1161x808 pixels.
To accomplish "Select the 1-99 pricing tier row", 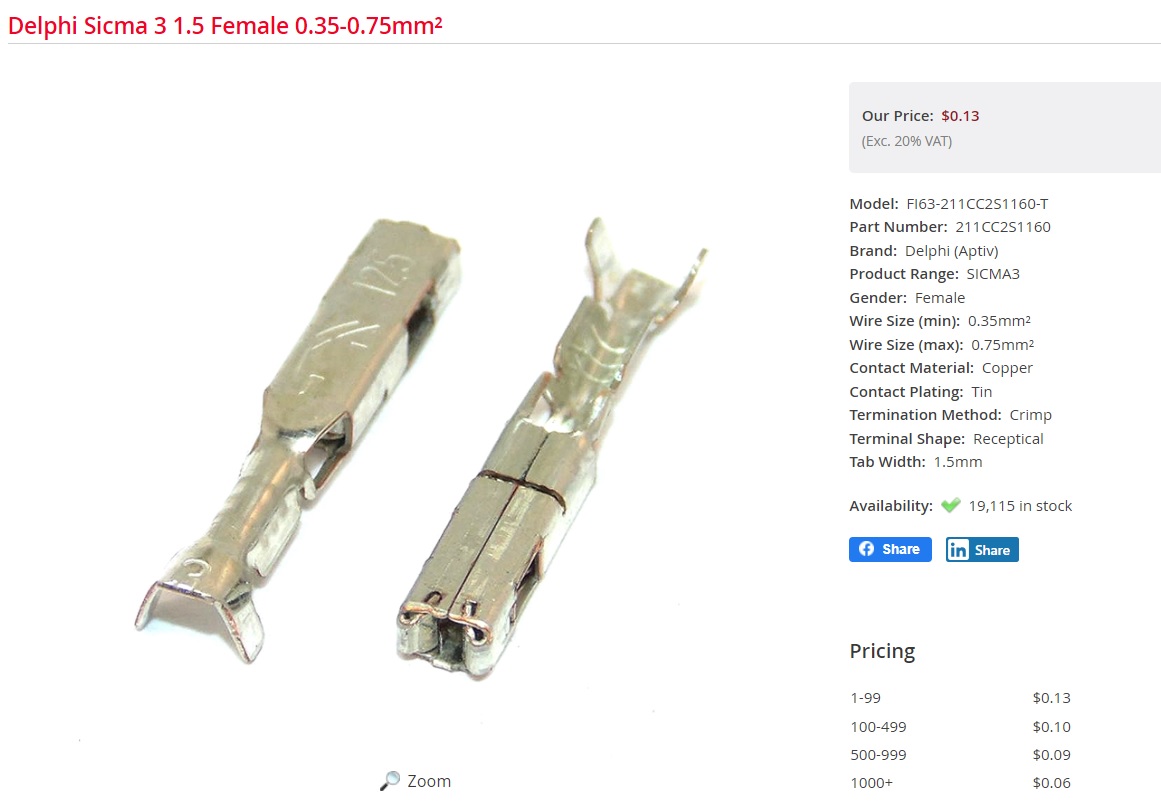I will click(x=960, y=698).
